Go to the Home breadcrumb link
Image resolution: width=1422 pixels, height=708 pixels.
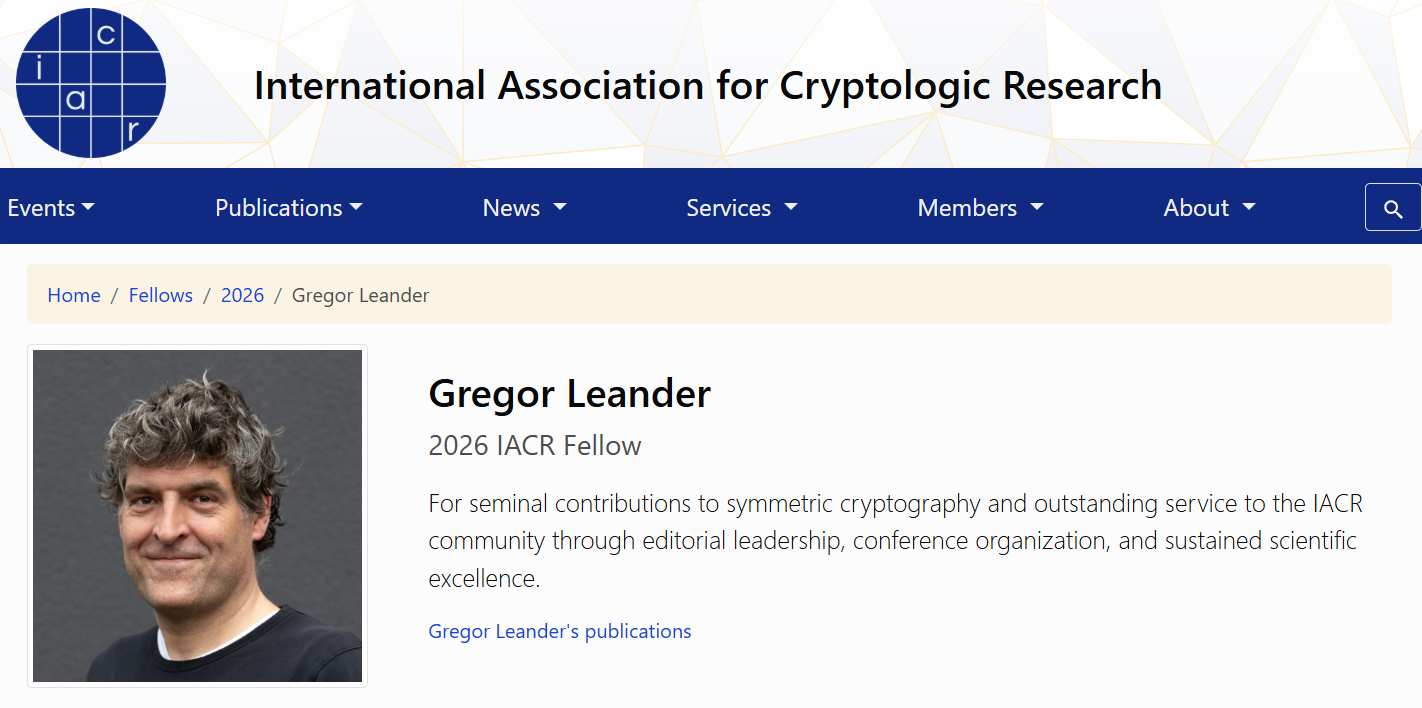tap(74, 295)
